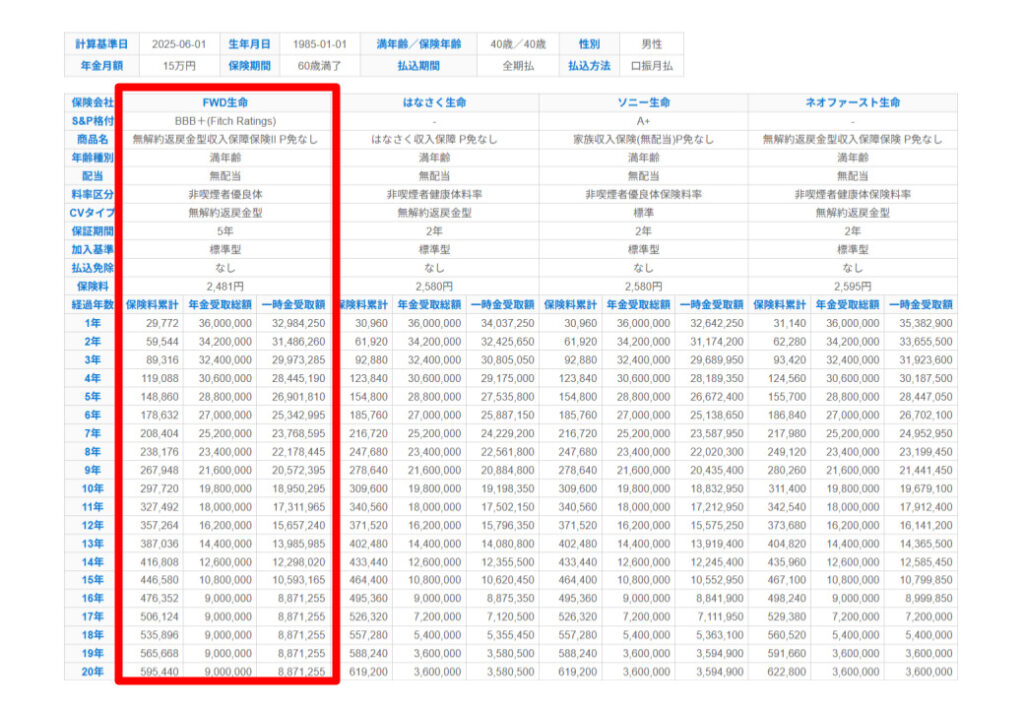1024x709 pixels.
Task: Select the 15万円 value cell
Action: 179,66
